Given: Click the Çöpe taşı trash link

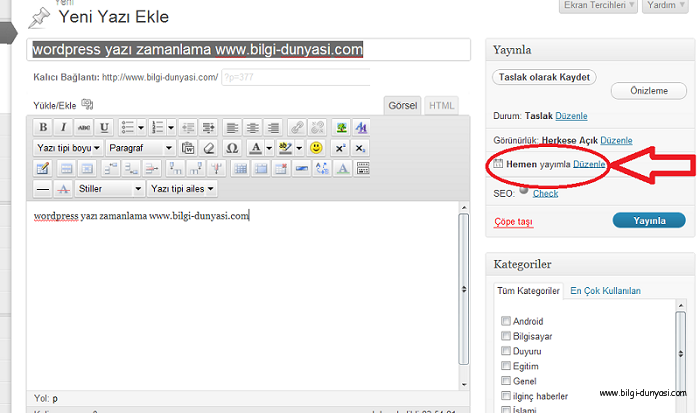Looking at the screenshot, I should pyautogui.click(x=513, y=222).
